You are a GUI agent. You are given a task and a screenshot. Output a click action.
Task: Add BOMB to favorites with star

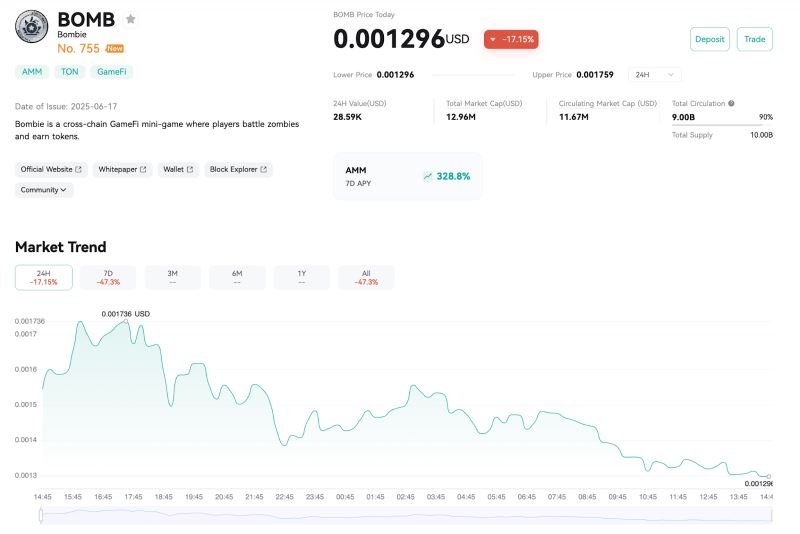click(130, 19)
